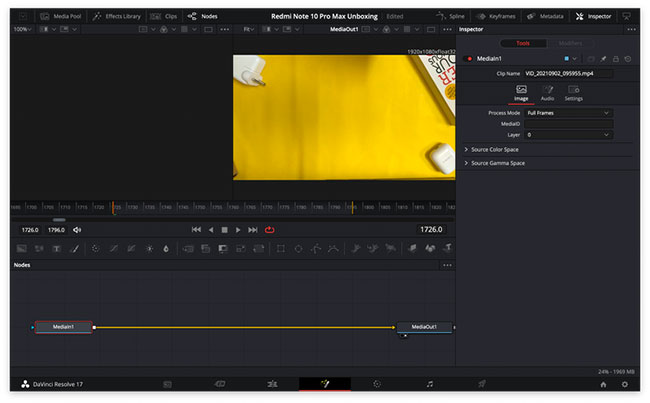Switch to the Audio tab in Inspector
The height and width of the screenshot is (403, 650).
(x=547, y=93)
